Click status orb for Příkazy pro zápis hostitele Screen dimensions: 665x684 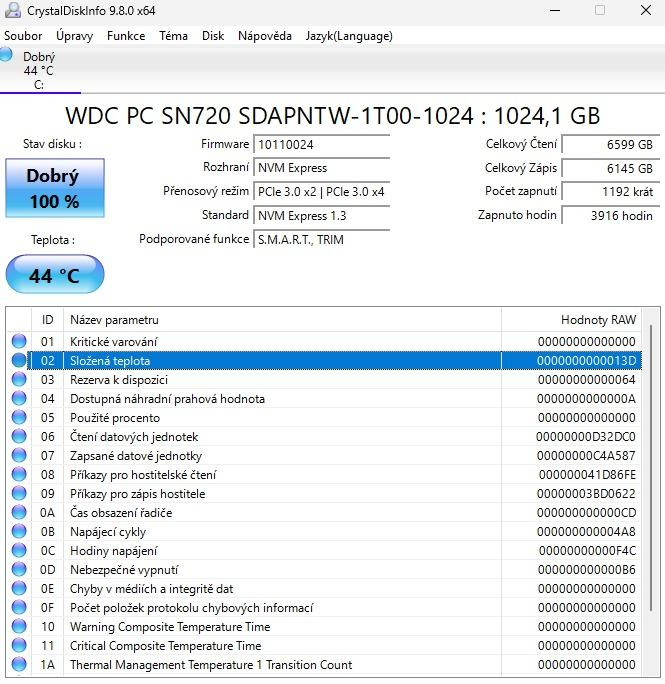pyautogui.click(x=19, y=493)
